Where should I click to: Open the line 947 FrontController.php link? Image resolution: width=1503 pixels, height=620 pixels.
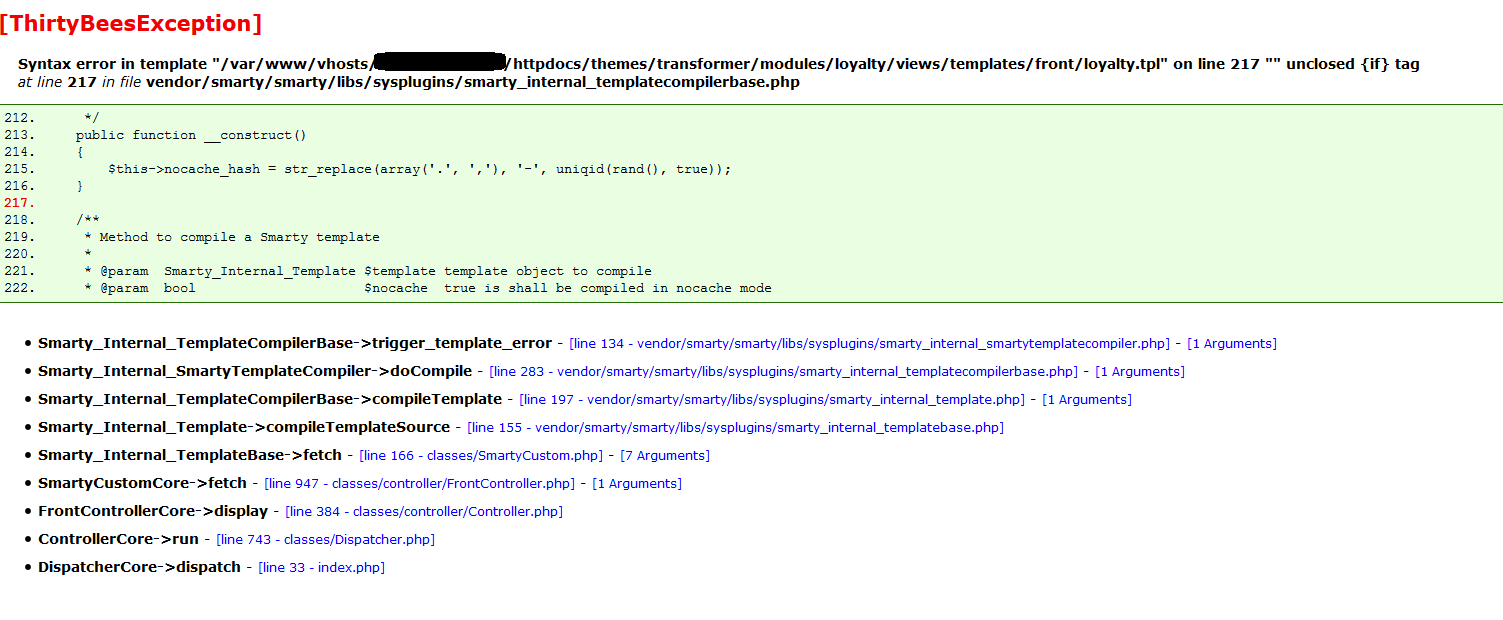click(x=419, y=484)
